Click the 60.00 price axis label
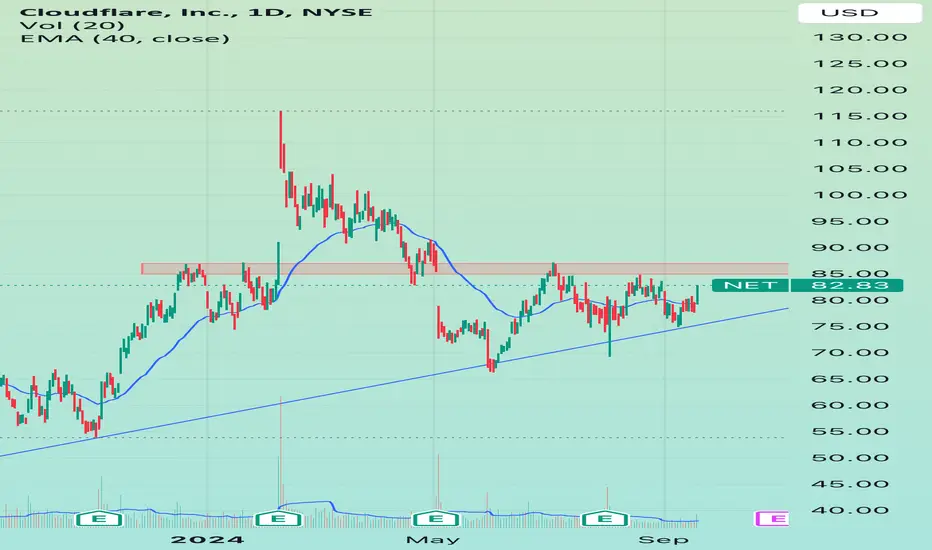 pyautogui.click(x=851, y=405)
